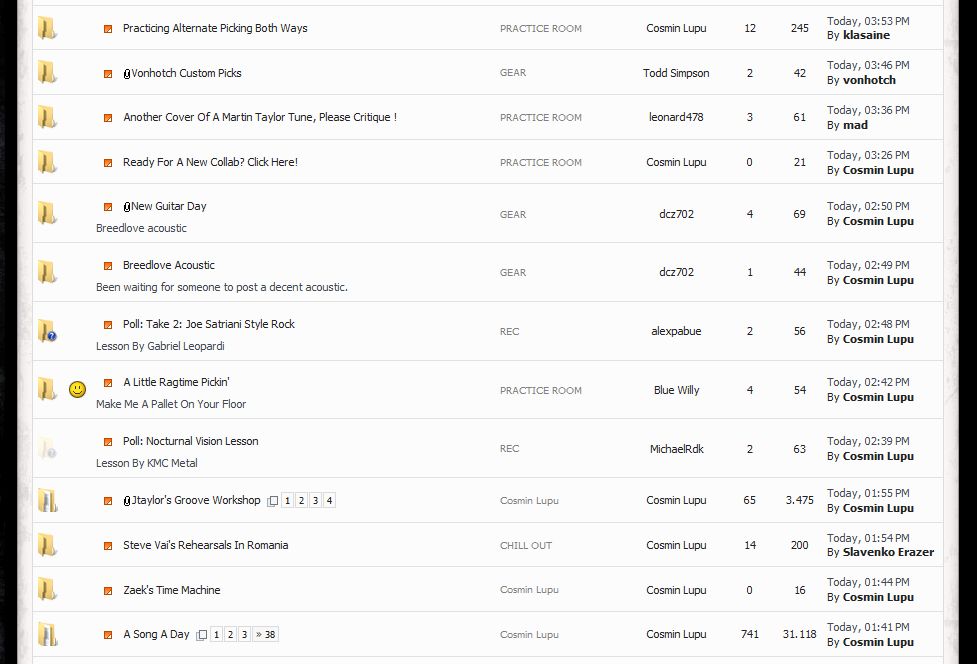Click the paperclip attachment icon on New Guitar Day
Image resolution: width=977 pixels, height=664 pixels.
coord(126,207)
